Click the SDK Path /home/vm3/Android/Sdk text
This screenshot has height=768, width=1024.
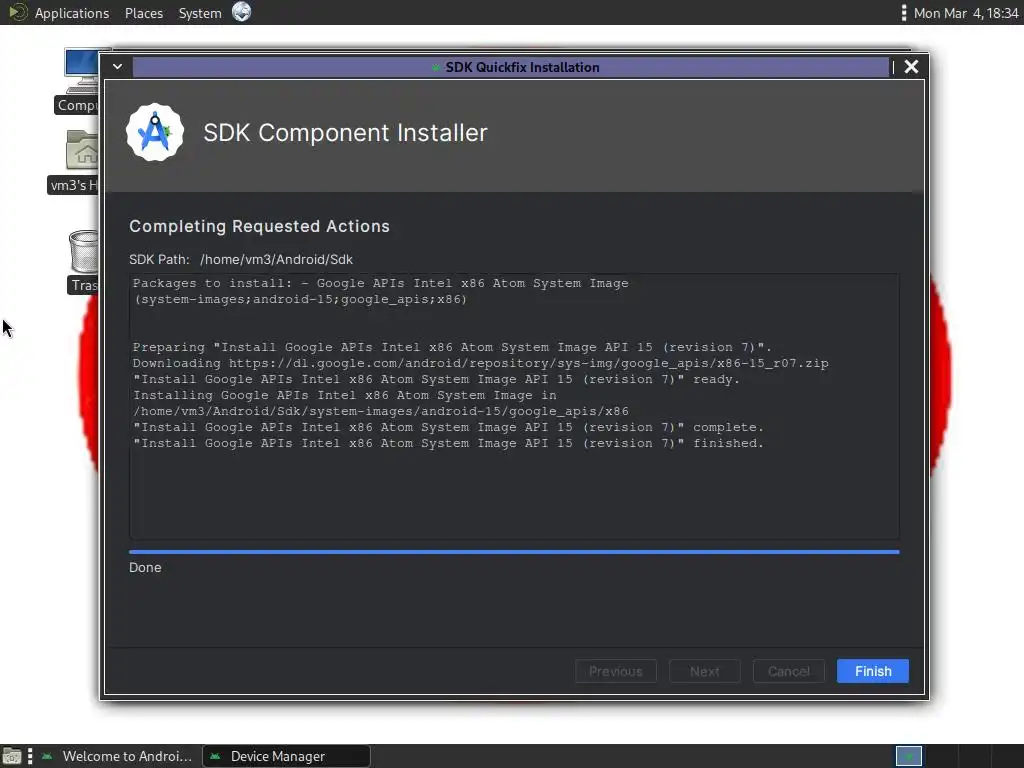point(241,259)
